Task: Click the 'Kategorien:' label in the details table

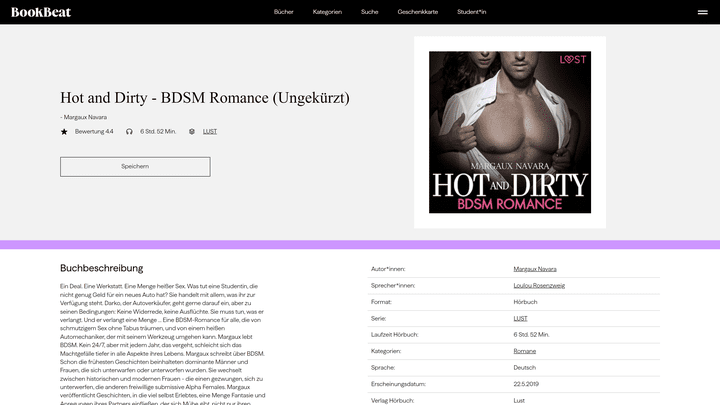Action: pyautogui.click(x=386, y=351)
